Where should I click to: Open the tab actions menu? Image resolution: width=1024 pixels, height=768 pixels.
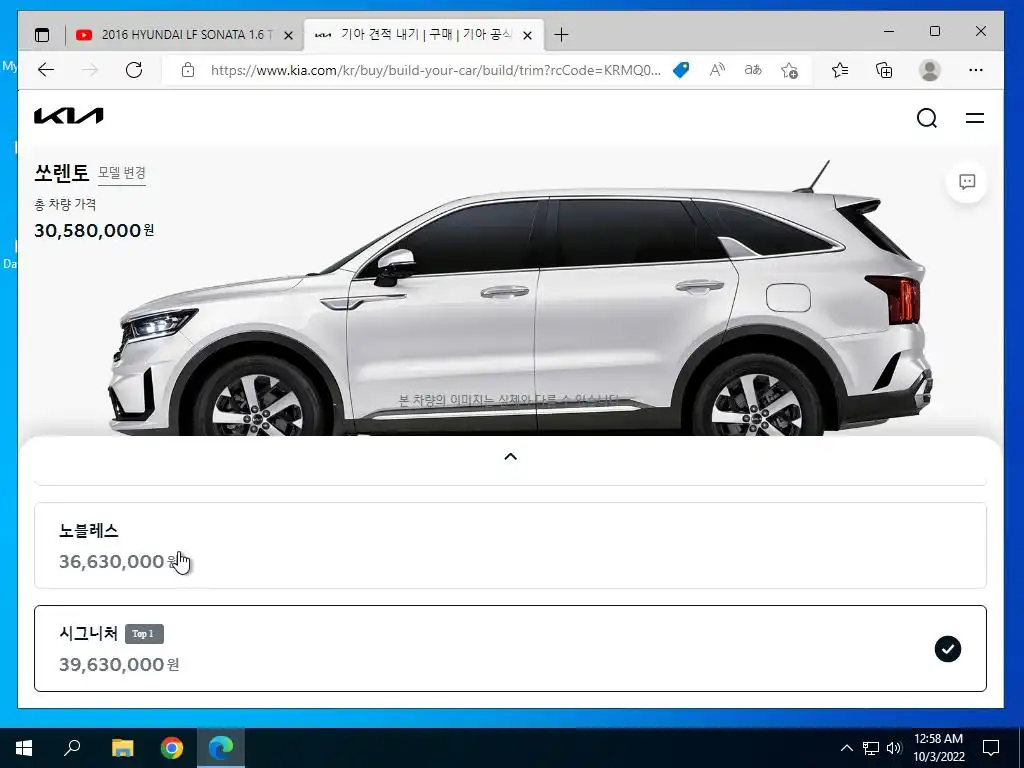pyautogui.click(x=42, y=35)
